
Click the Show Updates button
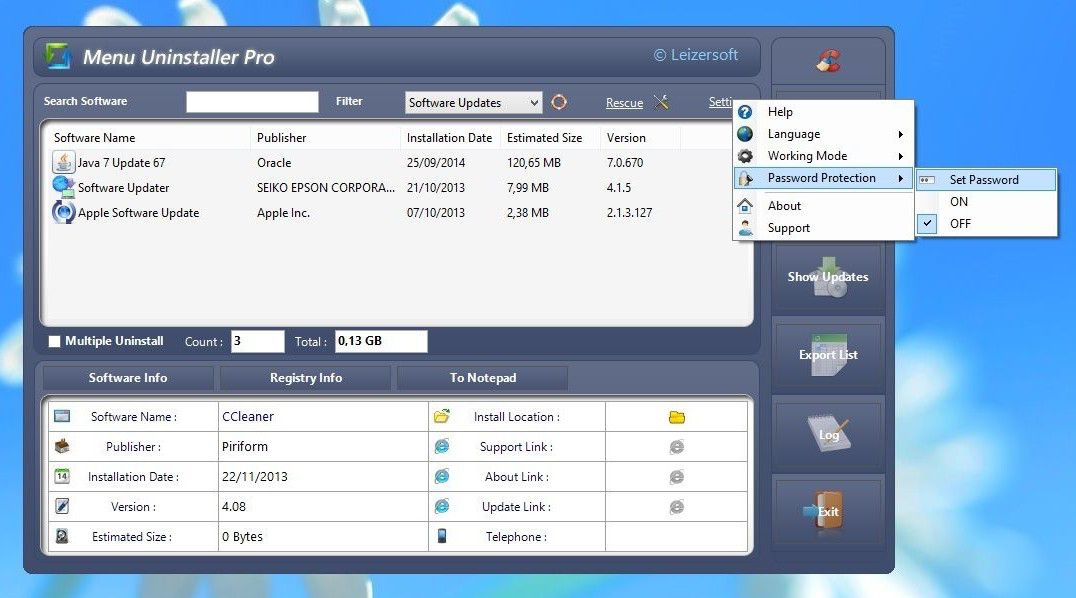click(828, 277)
